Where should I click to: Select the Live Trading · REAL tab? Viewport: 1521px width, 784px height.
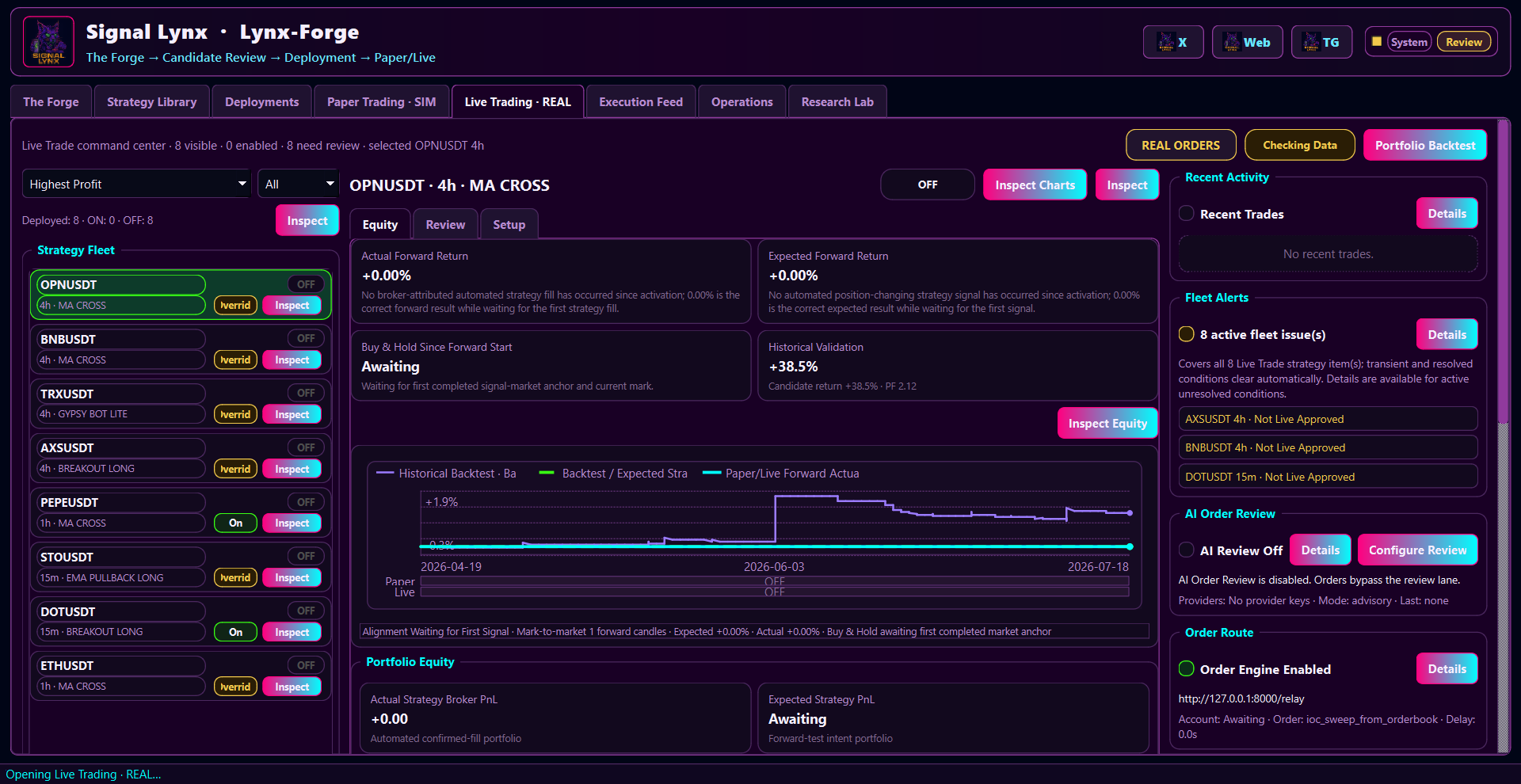coord(517,101)
